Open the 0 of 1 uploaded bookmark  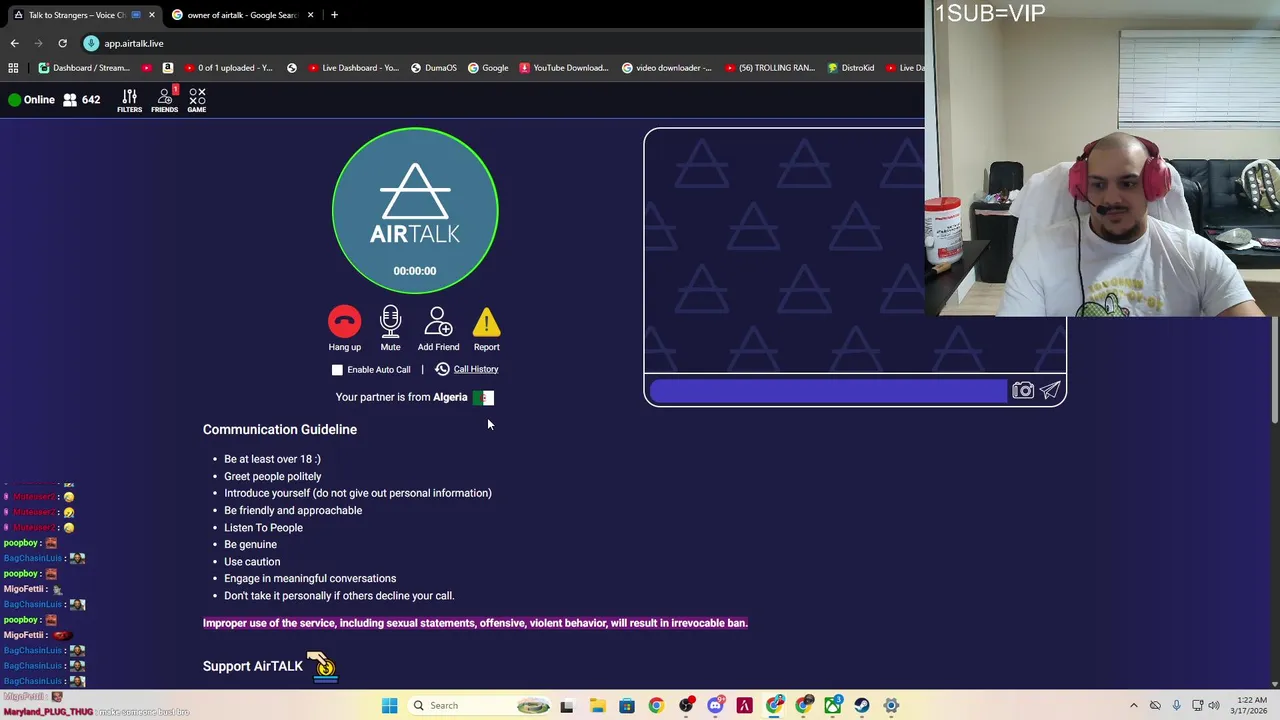228,68
